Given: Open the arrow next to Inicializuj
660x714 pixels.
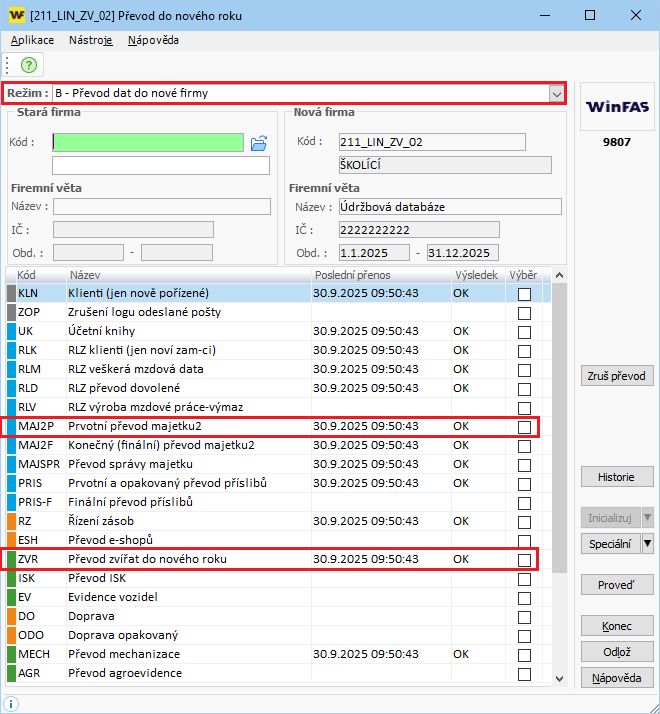Looking at the screenshot, I should click(x=647, y=517).
